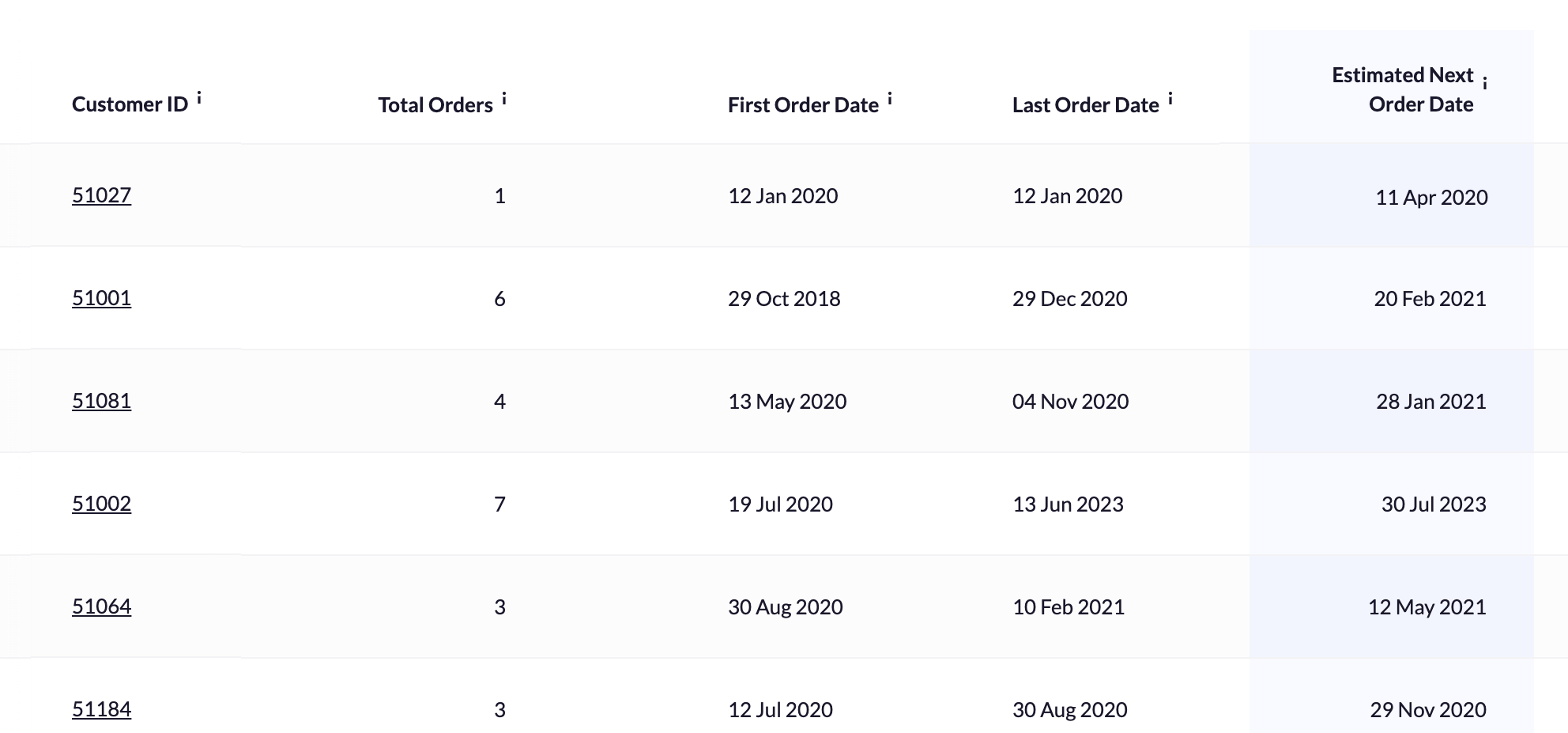Select the 51064 customer link
Viewport: 1568px width, 733px height.
(x=101, y=606)
